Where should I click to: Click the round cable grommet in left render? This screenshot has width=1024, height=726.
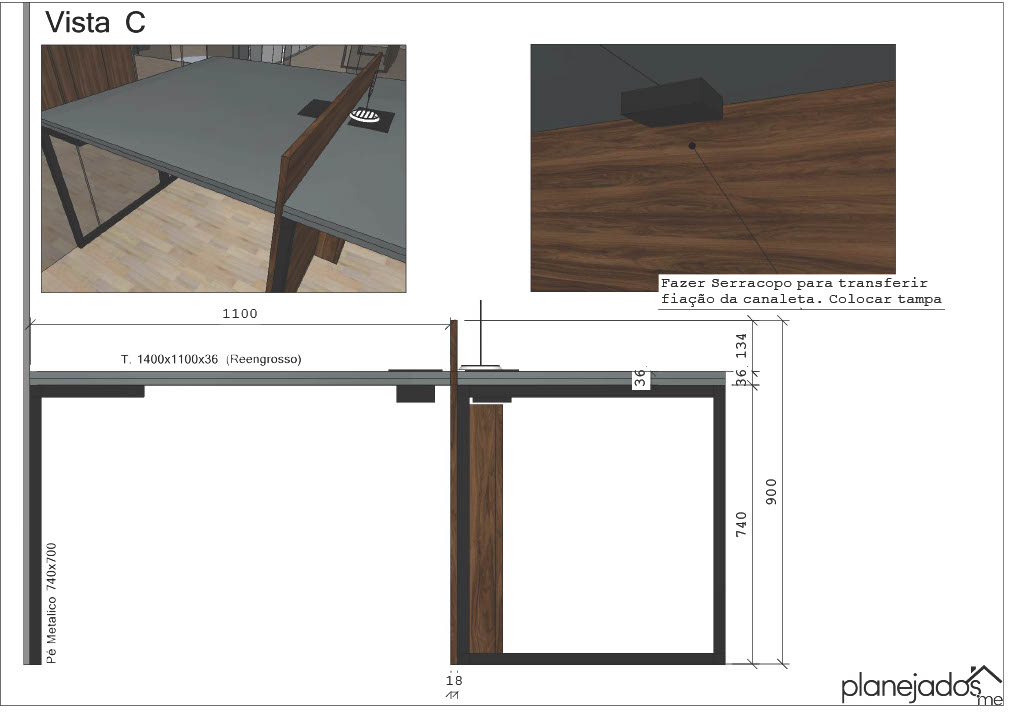pyautogui.click(x=365, y=119)
